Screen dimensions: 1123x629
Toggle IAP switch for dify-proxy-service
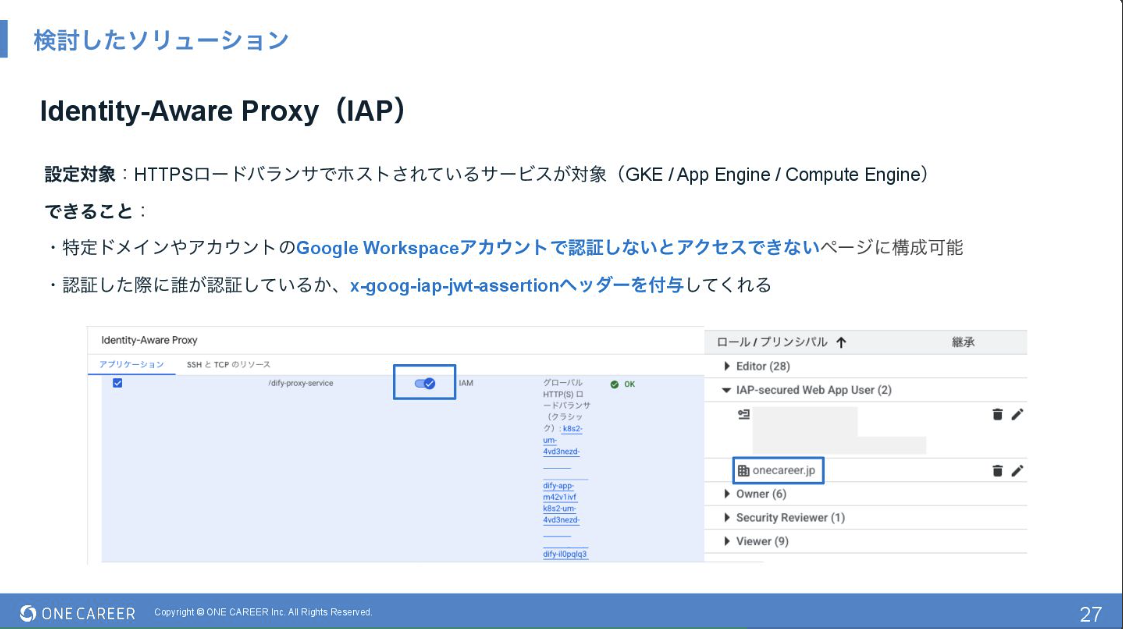pos(424,383)
